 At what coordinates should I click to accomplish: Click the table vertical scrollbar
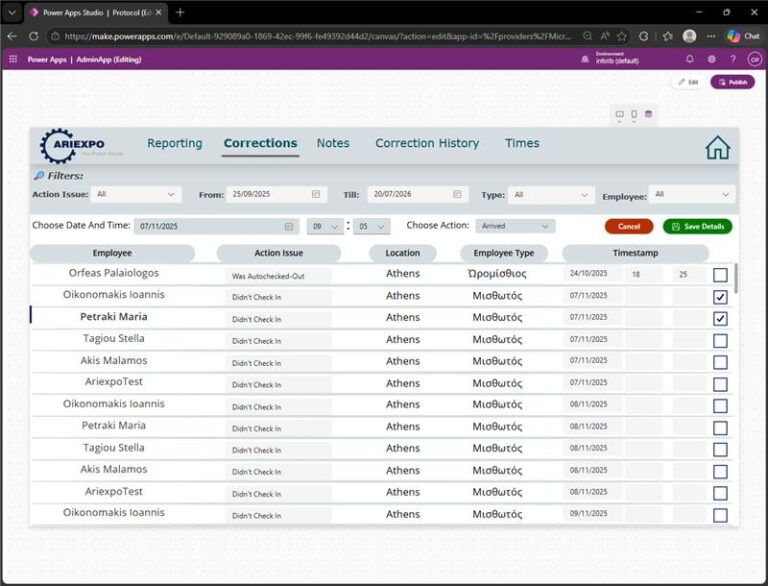(736, 278)
